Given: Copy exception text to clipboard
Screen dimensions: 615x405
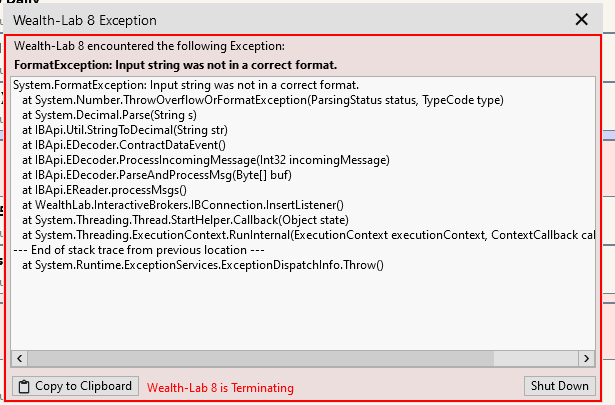Looking at the screenshot, I should pyautogui.click(x=73, y=386).
